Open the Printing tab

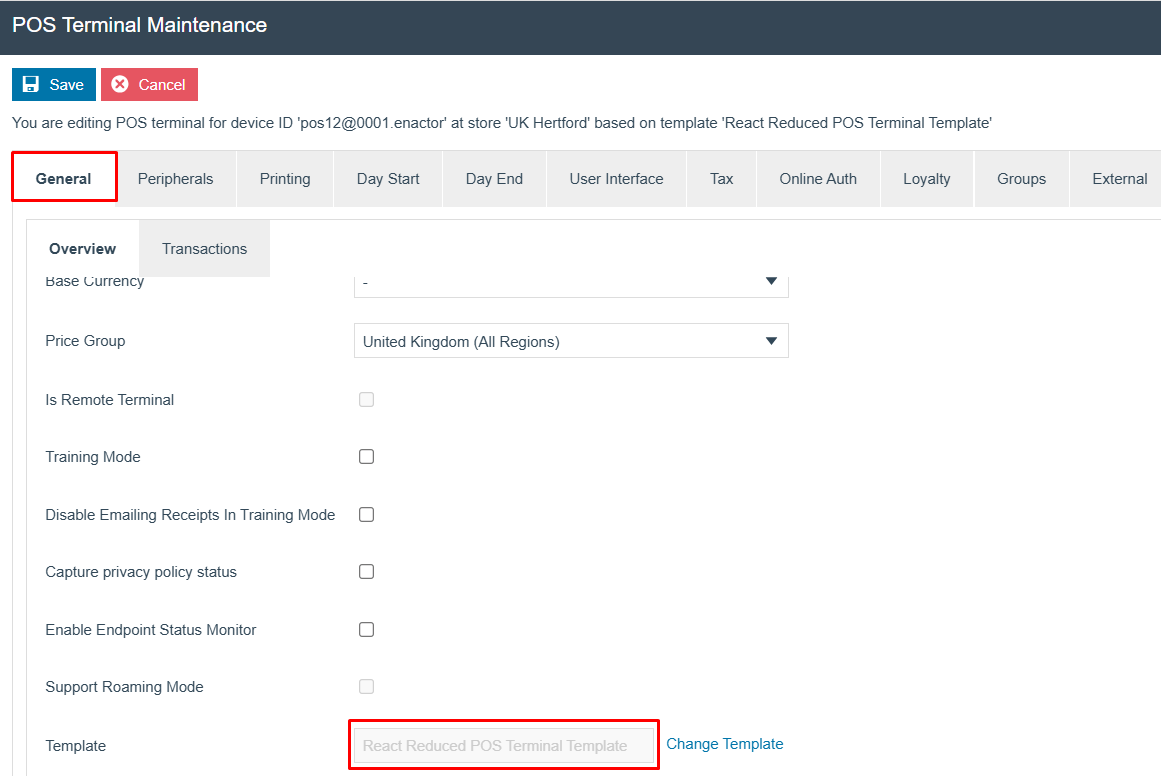(285, 179)
